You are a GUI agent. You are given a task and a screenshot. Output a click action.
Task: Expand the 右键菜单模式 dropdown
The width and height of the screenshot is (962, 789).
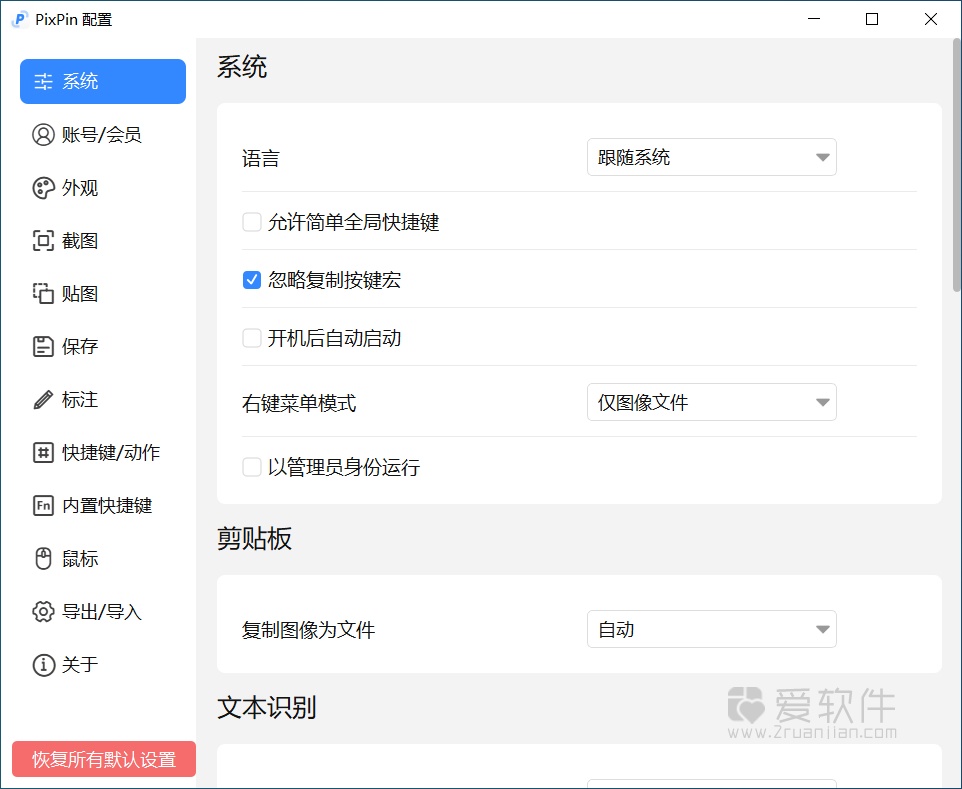pyautogui.click(x=711, y=402)
